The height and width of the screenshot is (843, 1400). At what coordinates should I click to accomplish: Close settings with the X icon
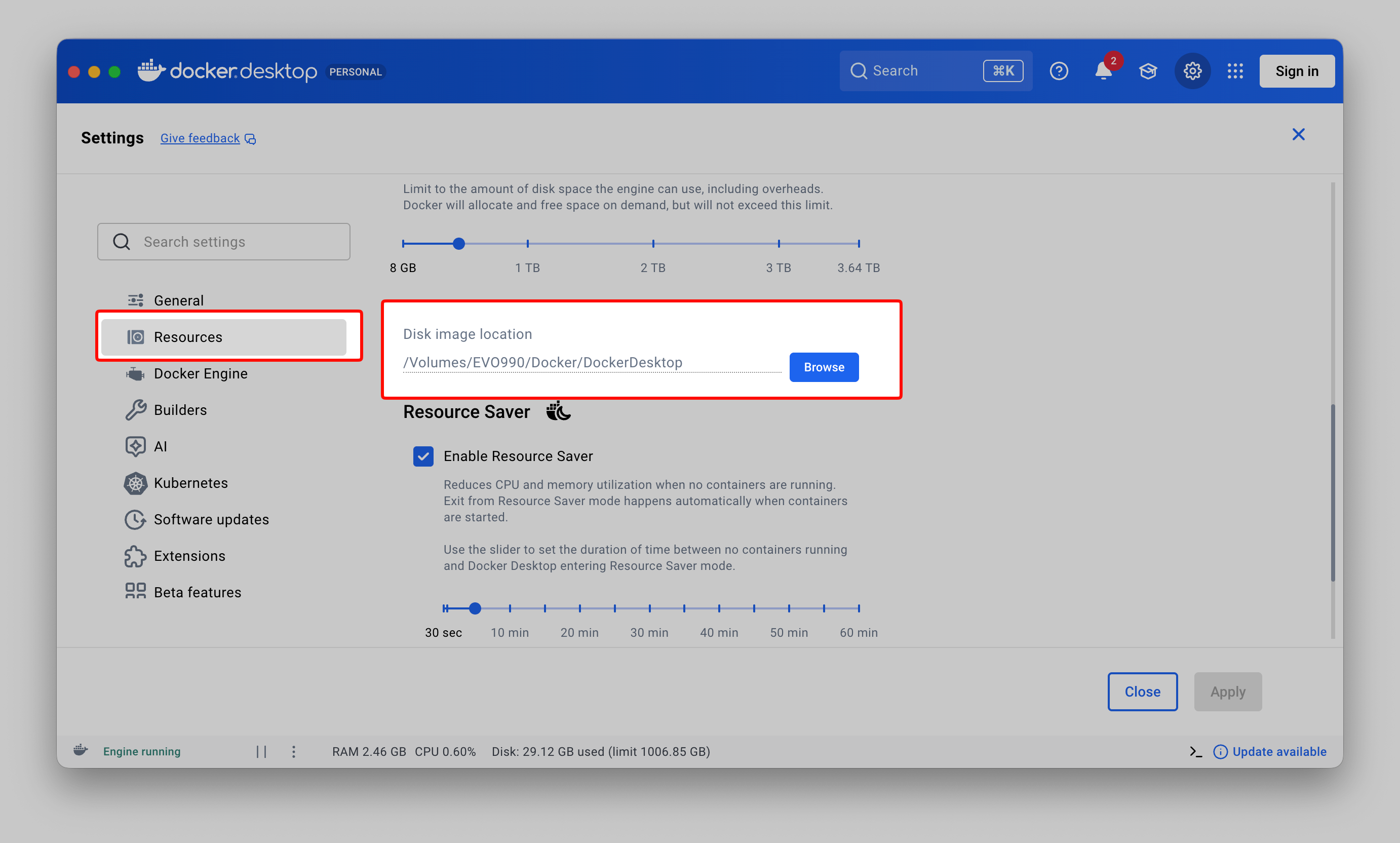1298,135
